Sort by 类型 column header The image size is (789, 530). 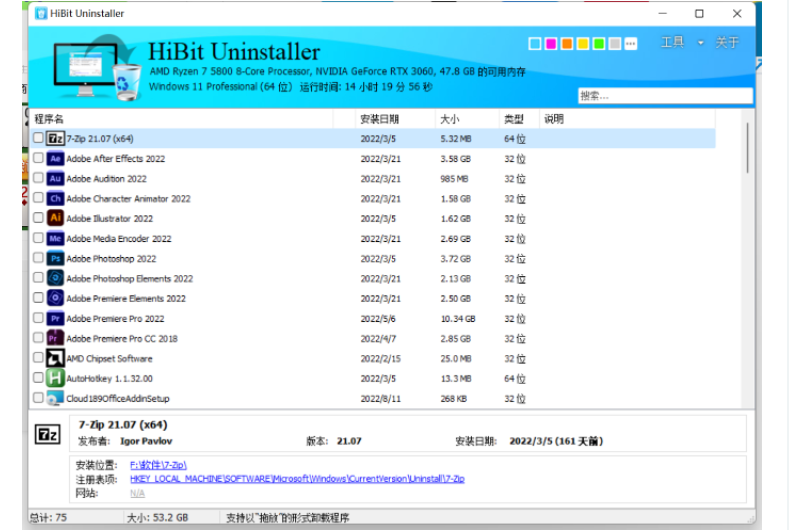tap(519, 119)
